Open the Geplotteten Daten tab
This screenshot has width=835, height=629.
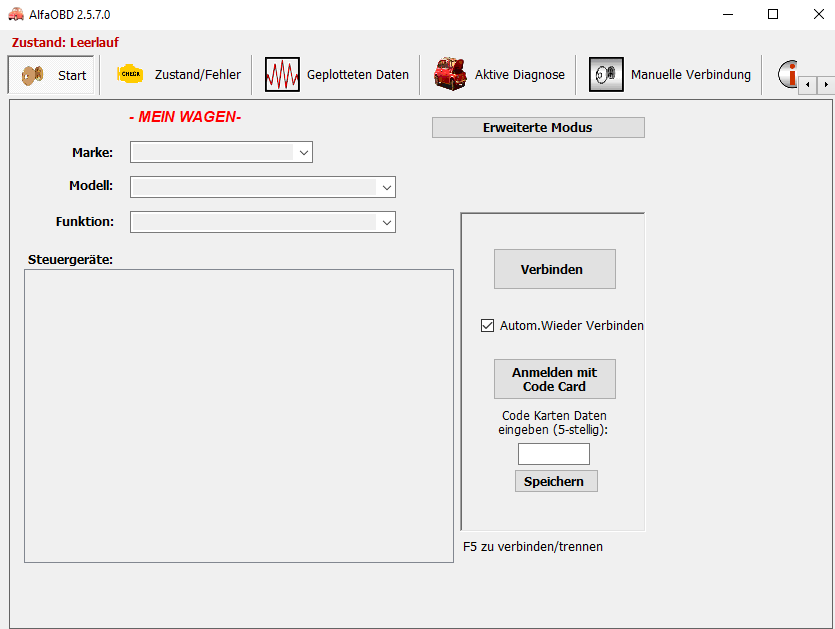coord(337,75)
